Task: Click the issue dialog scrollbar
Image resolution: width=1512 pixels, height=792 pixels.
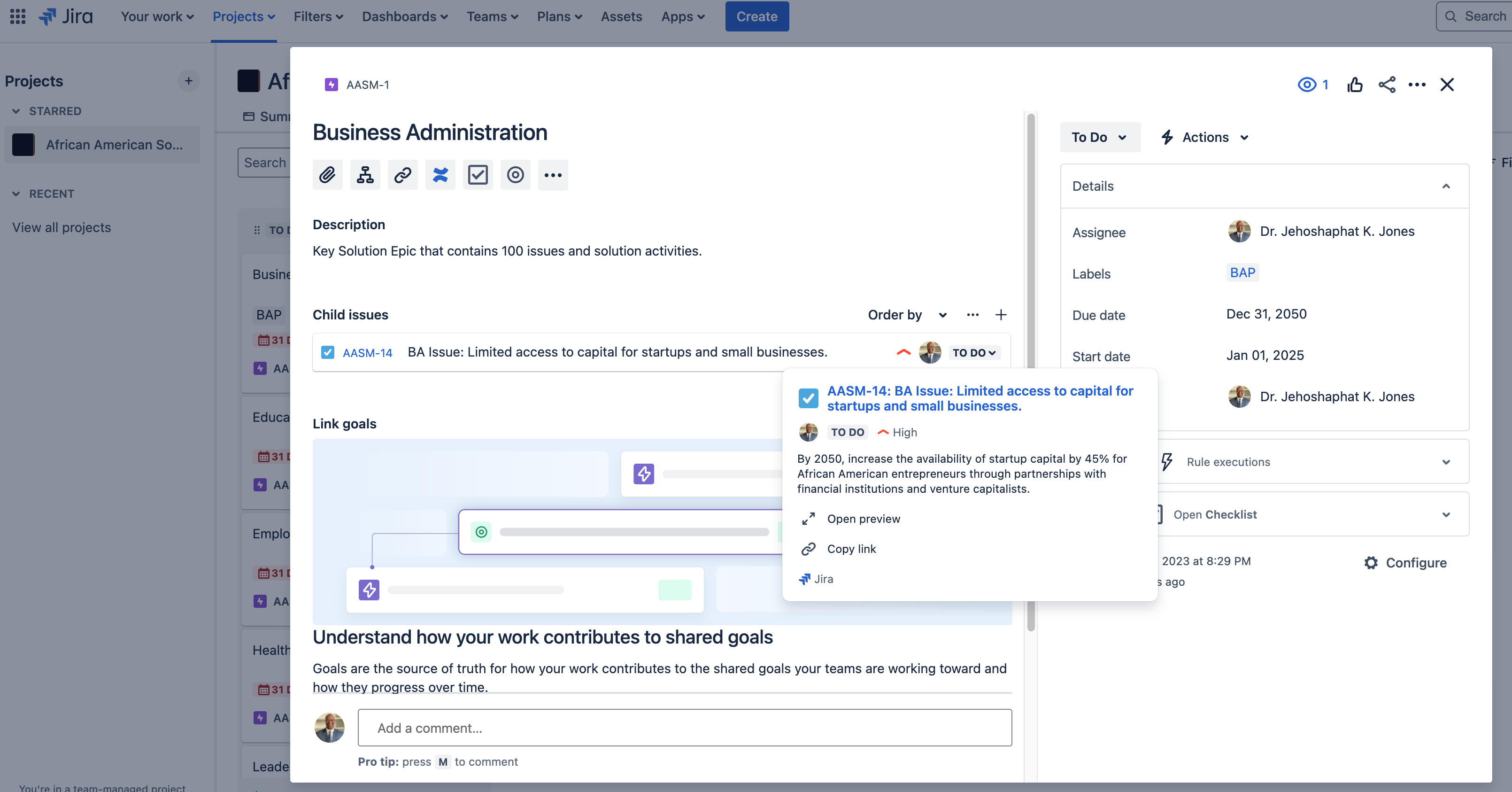Action: click(1031, 372)
